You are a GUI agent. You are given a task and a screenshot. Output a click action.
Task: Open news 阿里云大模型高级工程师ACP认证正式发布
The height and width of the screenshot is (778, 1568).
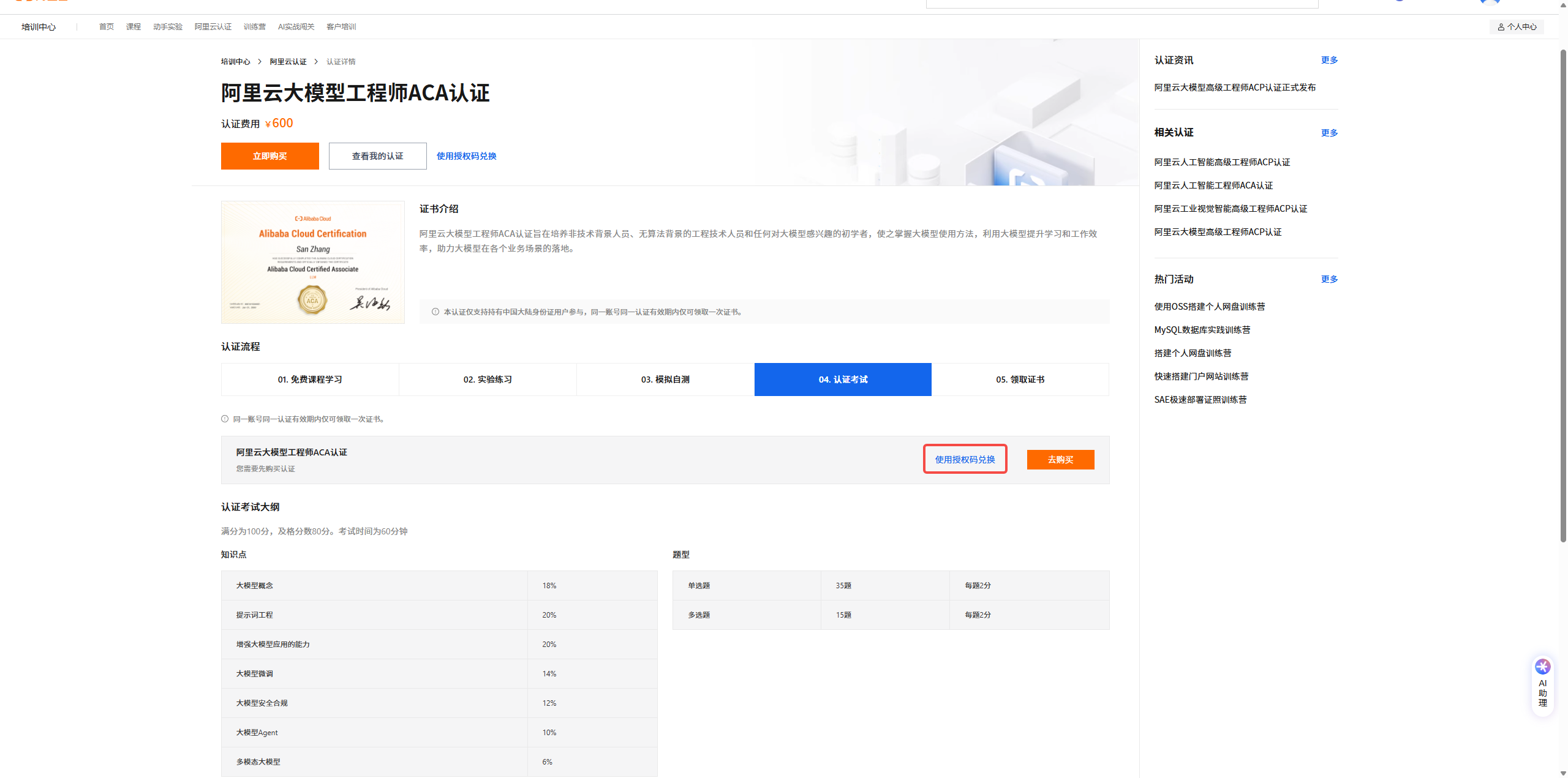tap(1235, 88)
